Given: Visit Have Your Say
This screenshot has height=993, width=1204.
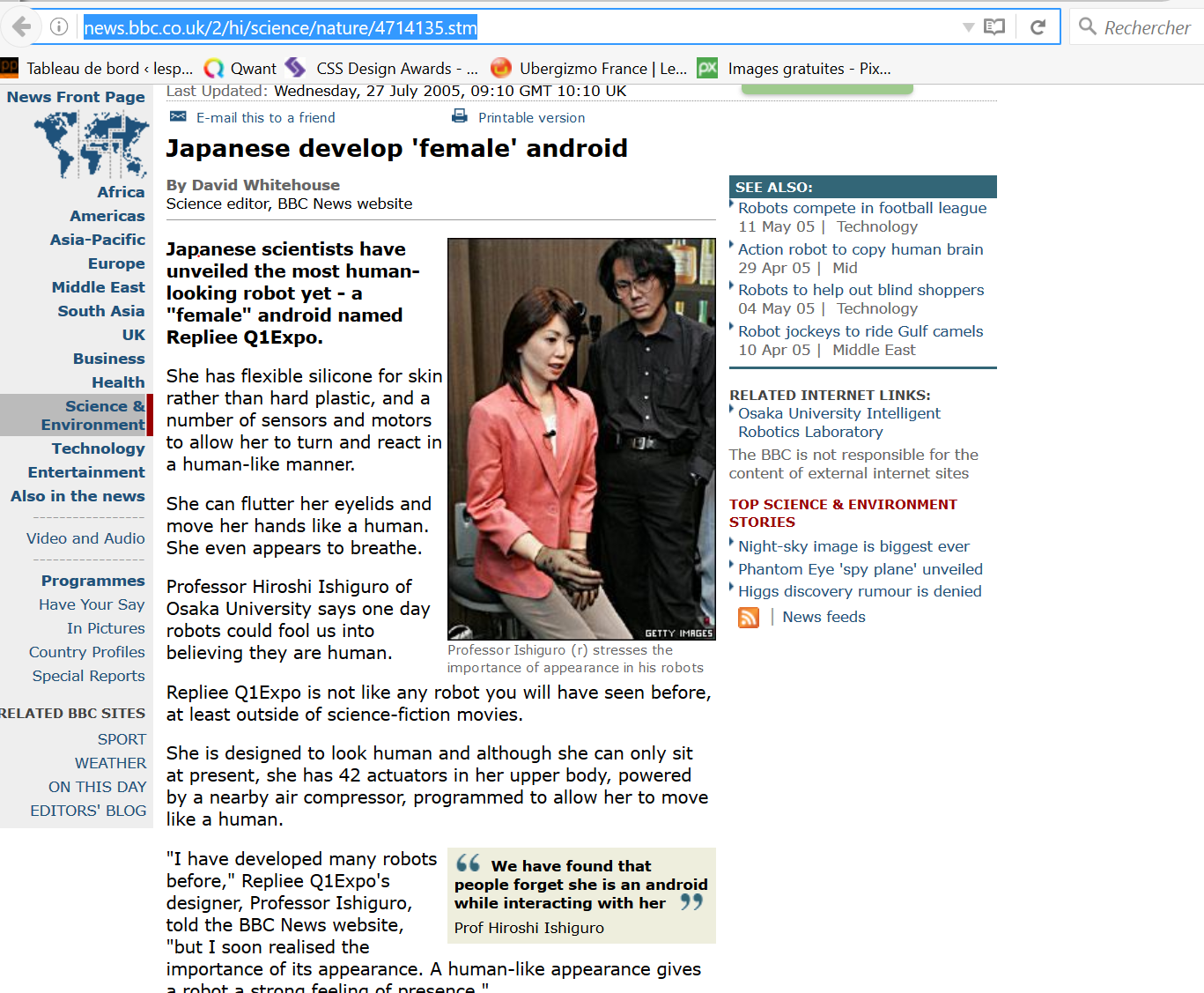Looking at the screenshot, I should tap(92, 604).
